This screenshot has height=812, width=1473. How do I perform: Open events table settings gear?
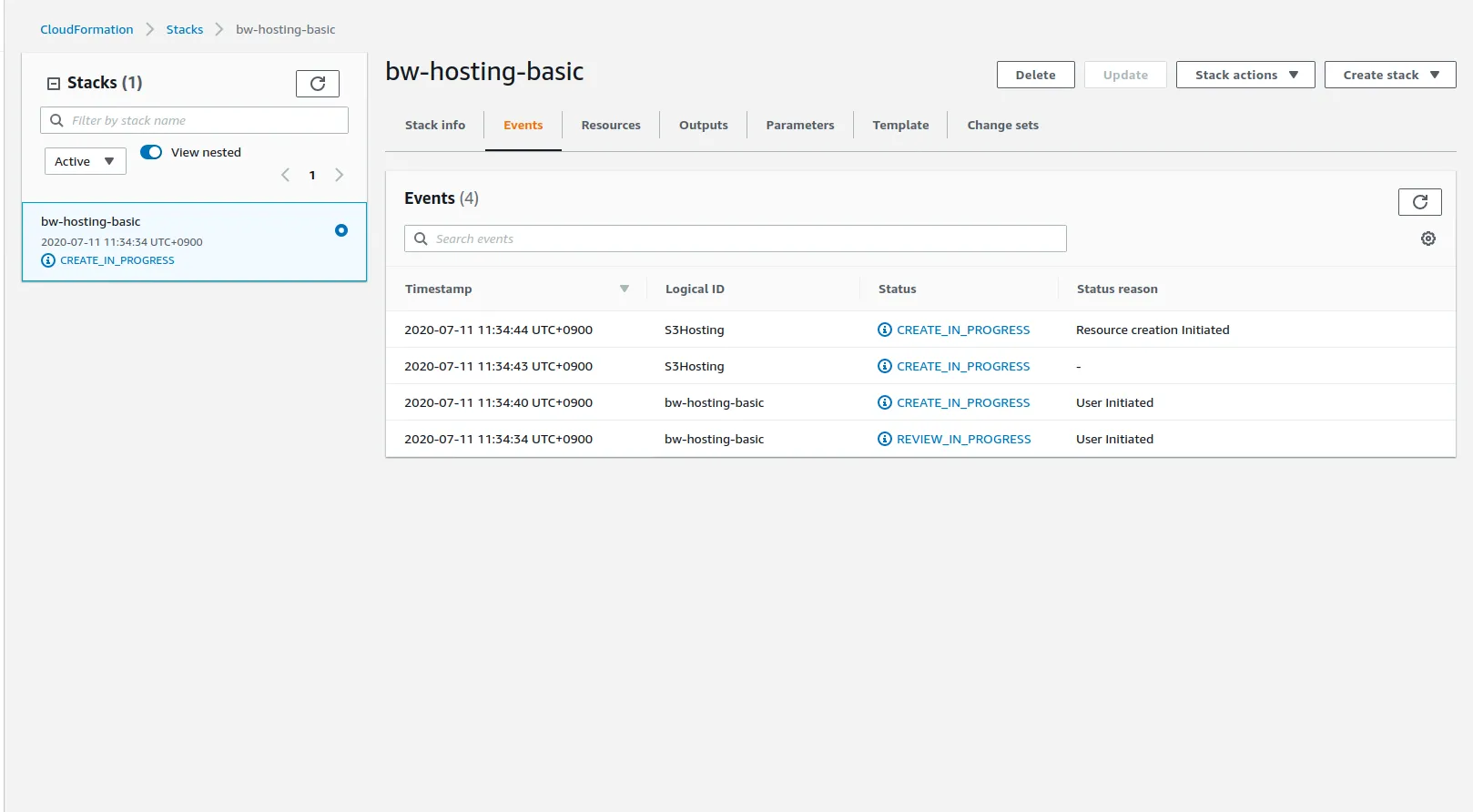[1428, 239]
